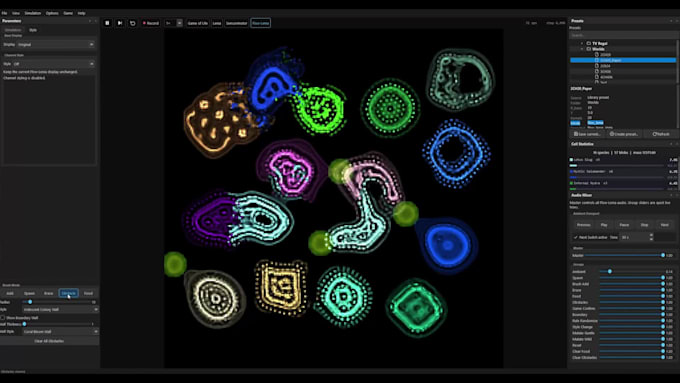Enable the Show Boundary Wall checkbox
Viewport: 680px width, 383px height.
(x=3, y=318)
